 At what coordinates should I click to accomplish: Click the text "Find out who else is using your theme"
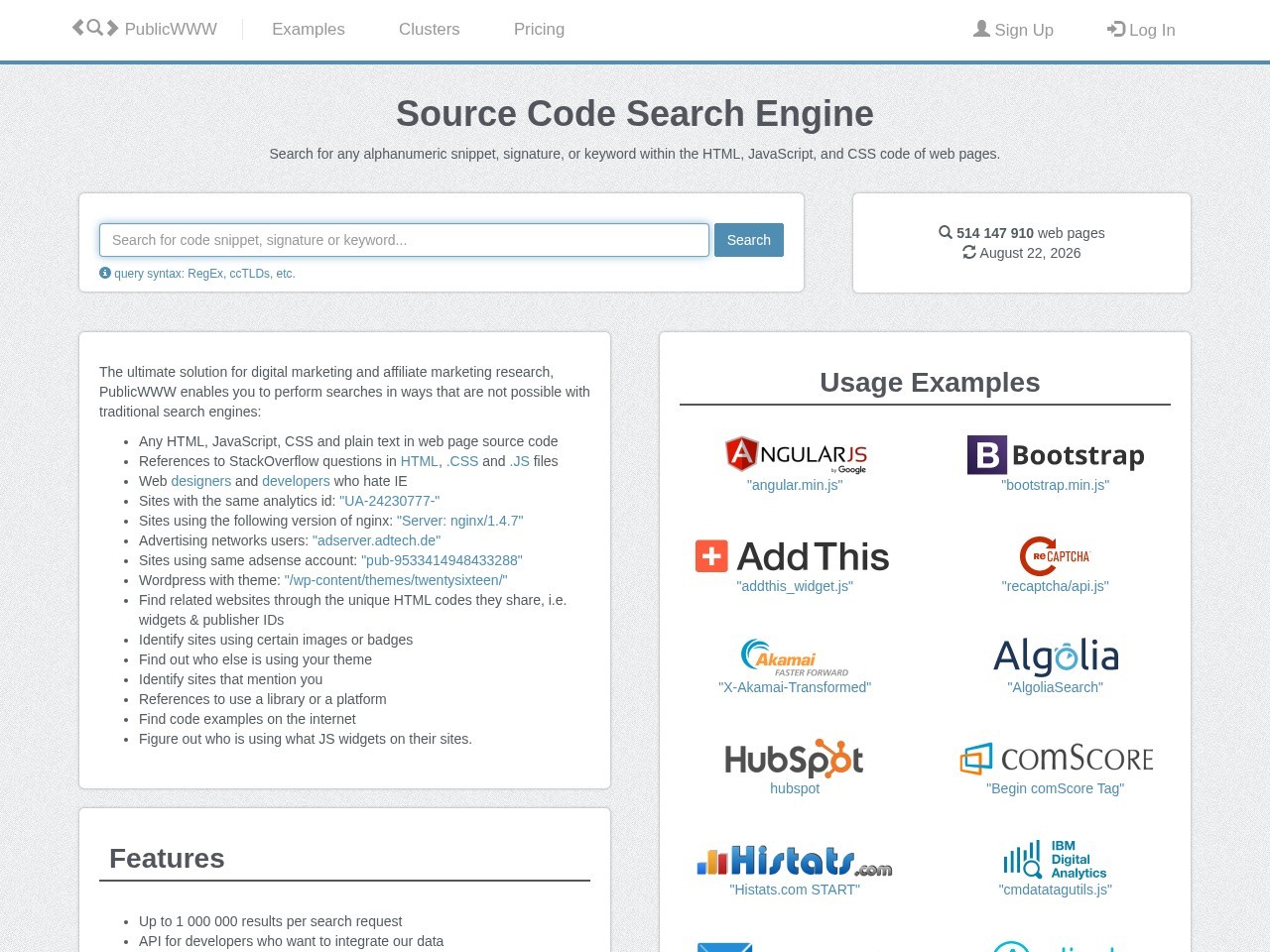(255, 659)
